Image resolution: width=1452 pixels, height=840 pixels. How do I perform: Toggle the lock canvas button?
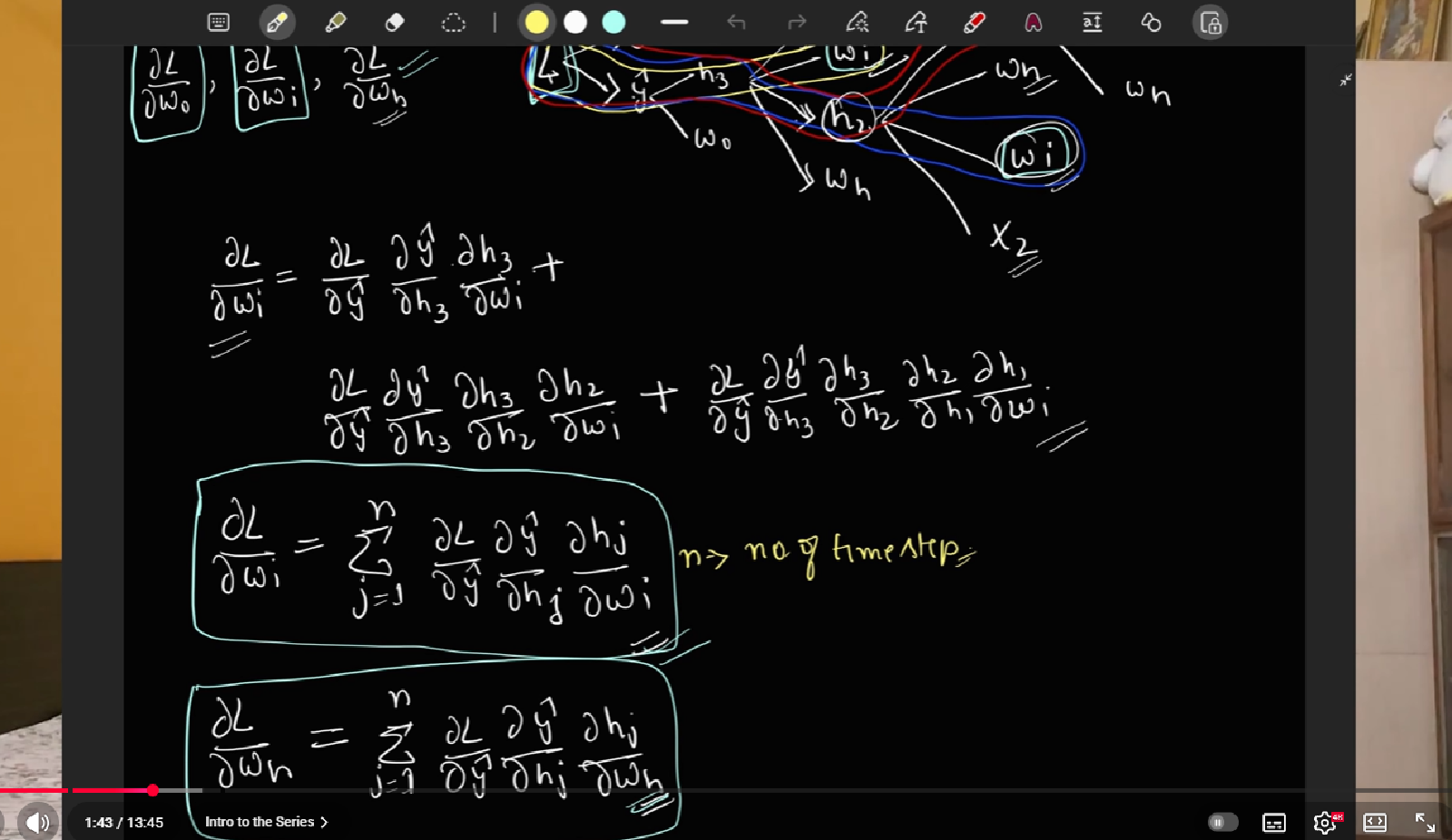1210,23
